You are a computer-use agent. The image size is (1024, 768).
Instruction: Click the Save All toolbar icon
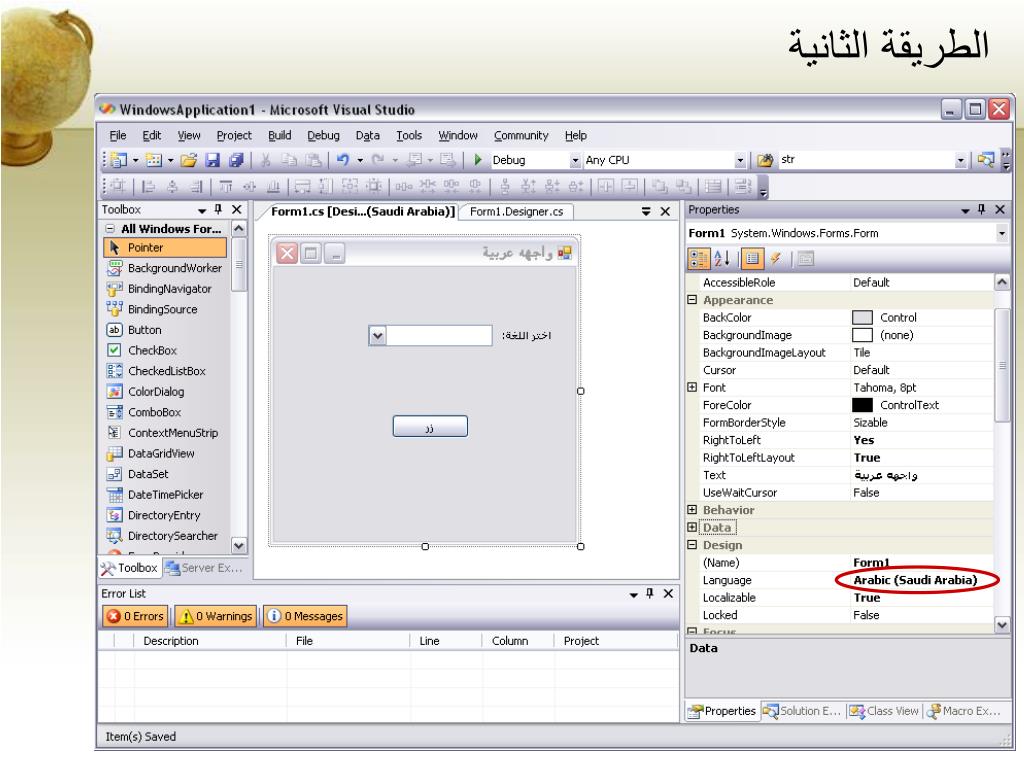click(236, 160)
